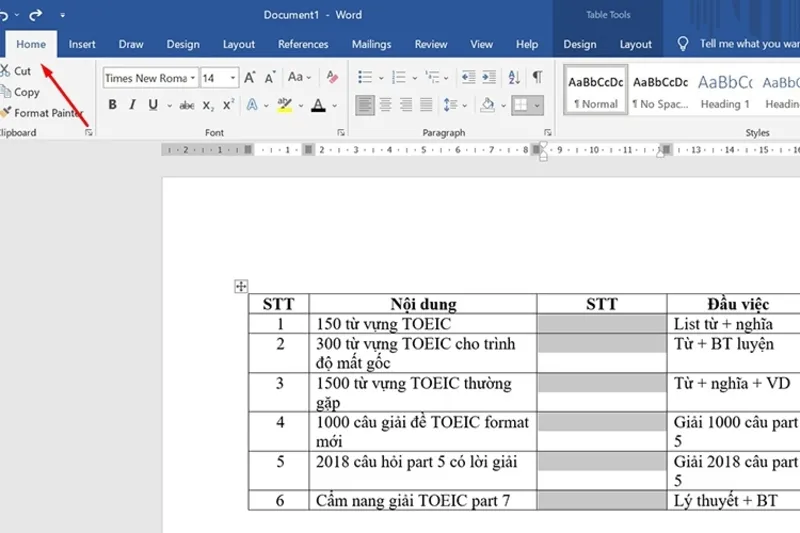Switch to the Insert tab
This screenshot has height=533, width=800.
pyautogui.click(x=82, y=44)
